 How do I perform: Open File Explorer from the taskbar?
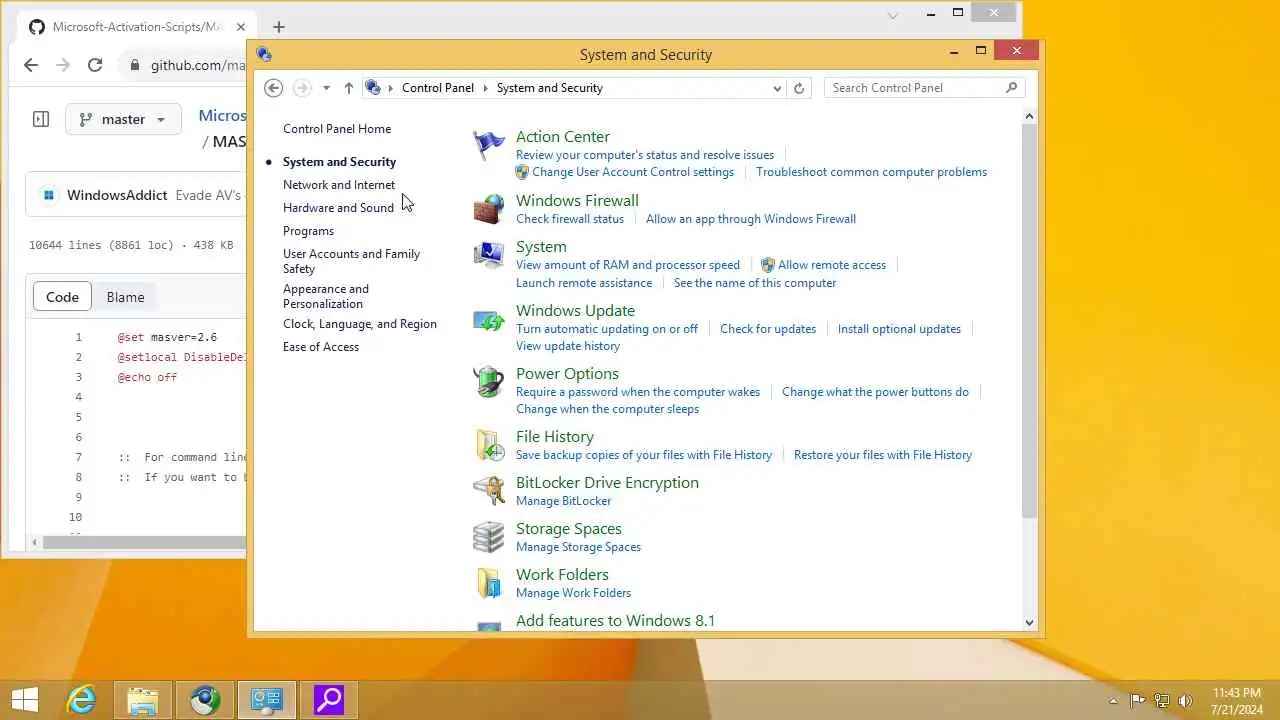click(143, 700)
